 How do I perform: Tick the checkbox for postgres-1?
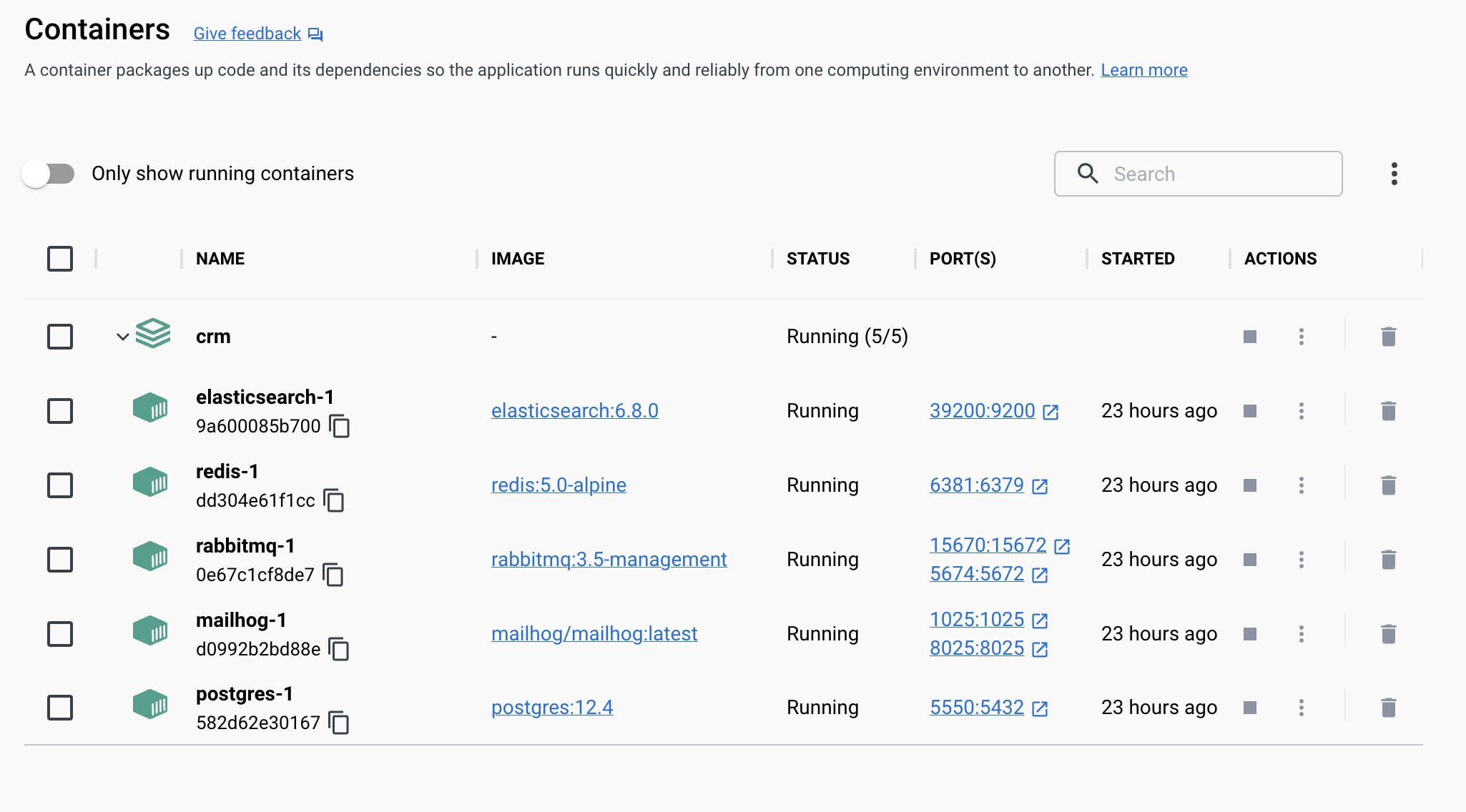click(60, 708)
